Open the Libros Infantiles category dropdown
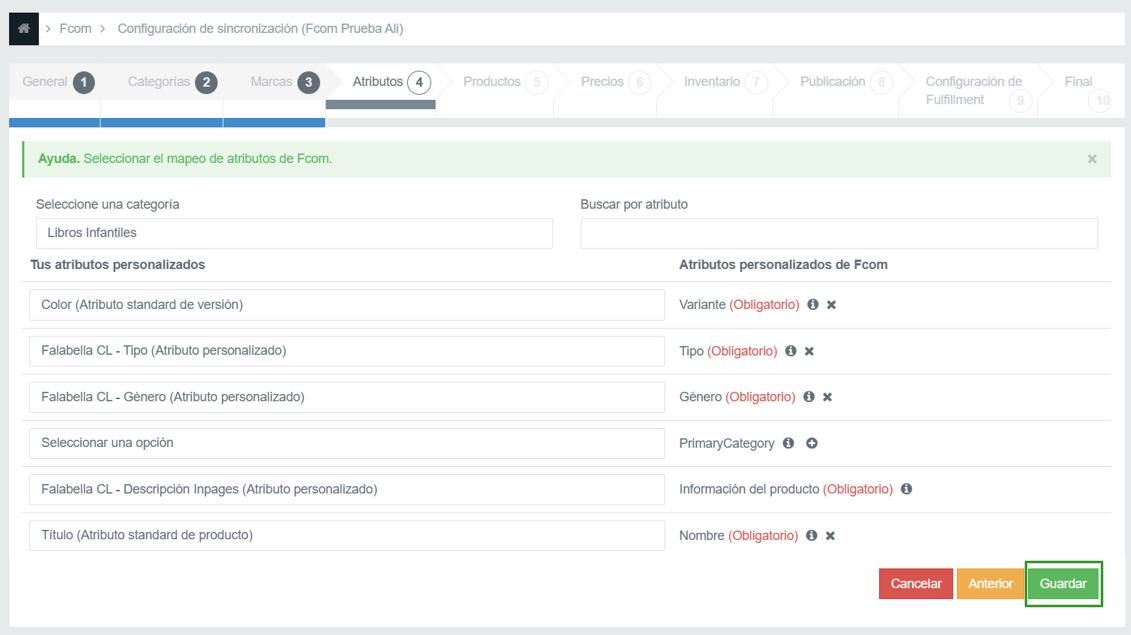Viewport: 1131px width, 635px height. point(294,233)
